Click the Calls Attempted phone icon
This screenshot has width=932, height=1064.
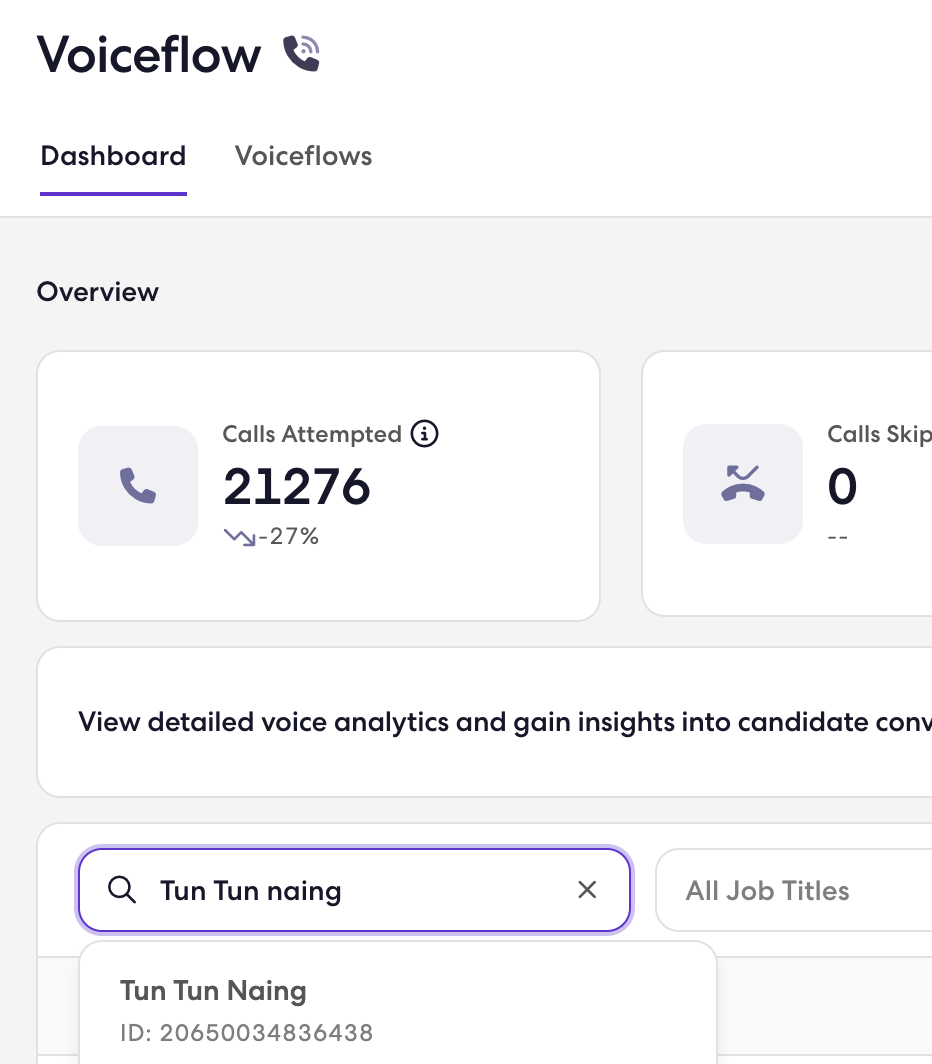[x=138, y=486]
